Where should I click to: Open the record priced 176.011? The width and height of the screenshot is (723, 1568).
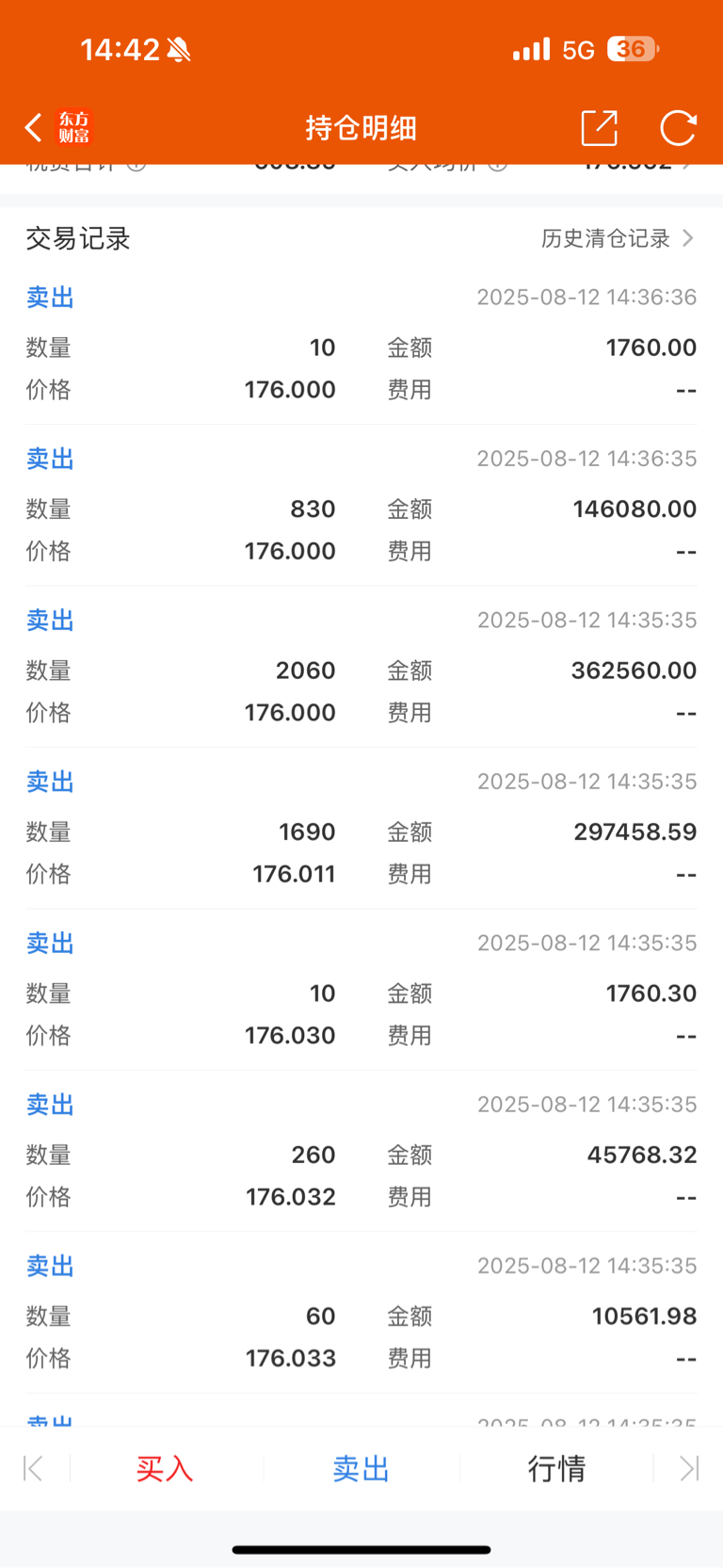(361, 829)
